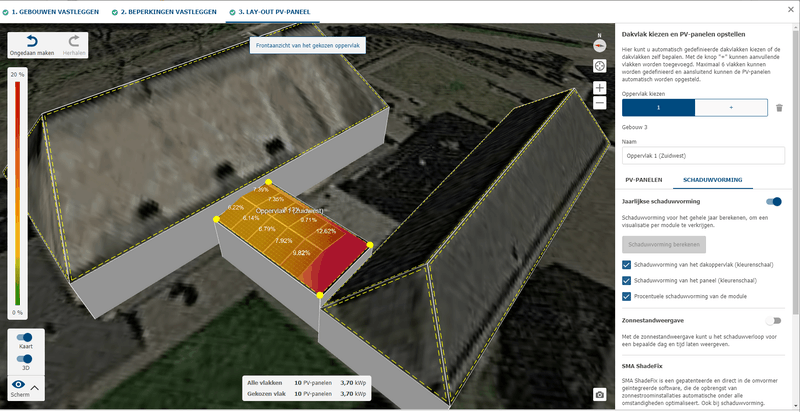
Task: Switch to the Schaduwvorming tab
Action: [x=712, y=180]
